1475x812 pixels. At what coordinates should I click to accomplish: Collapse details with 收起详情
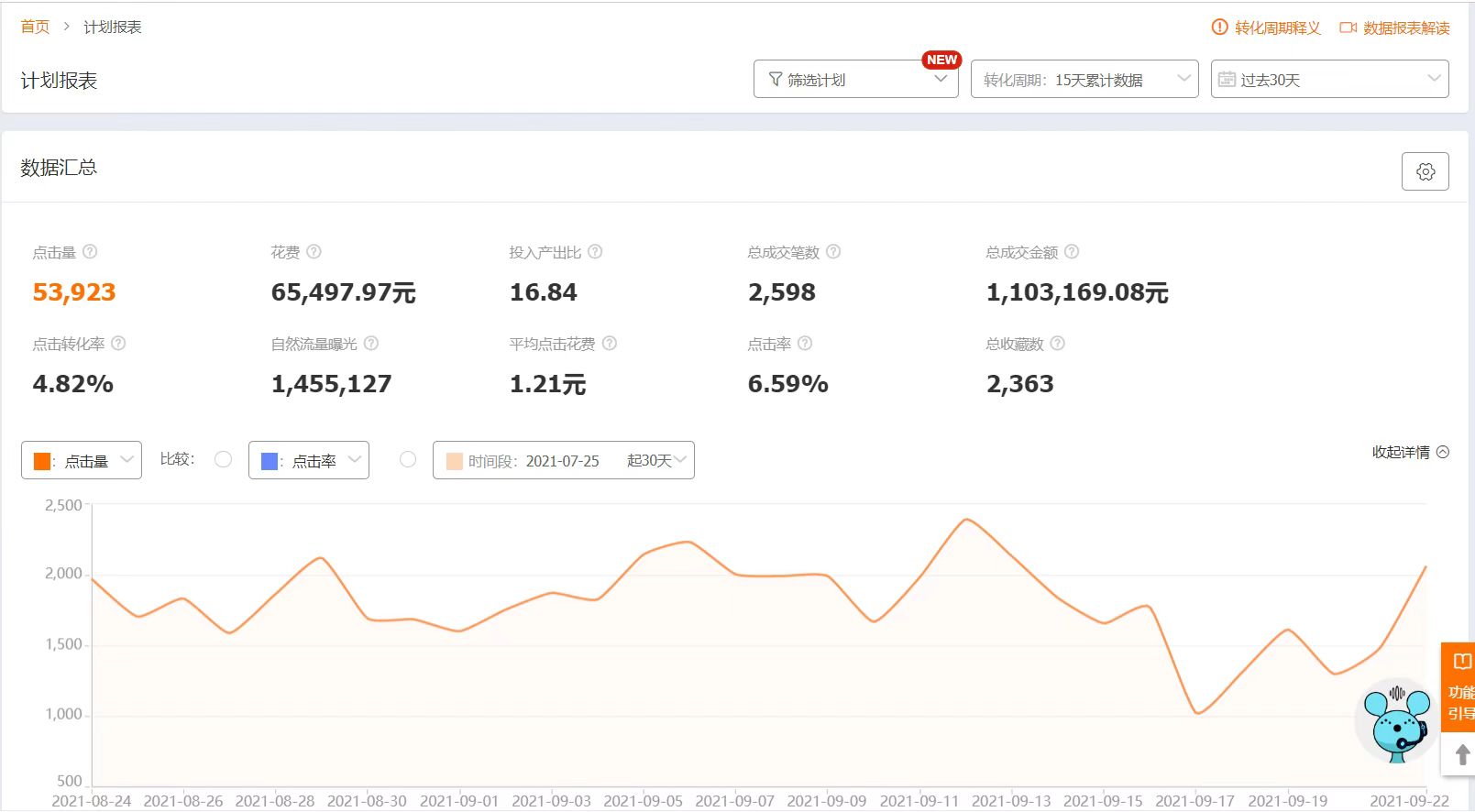click(x=1410, y=452)
